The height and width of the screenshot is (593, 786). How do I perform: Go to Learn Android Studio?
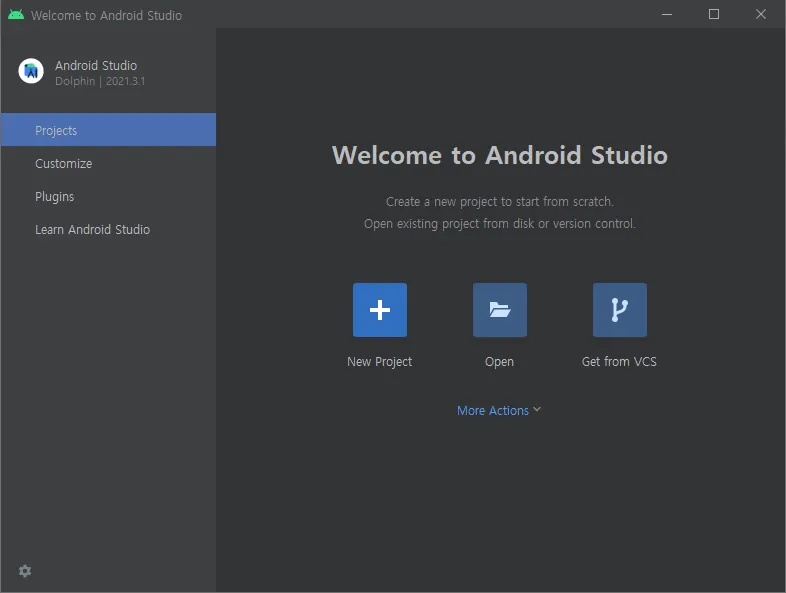pyautogui.click(x=92, y=230)
